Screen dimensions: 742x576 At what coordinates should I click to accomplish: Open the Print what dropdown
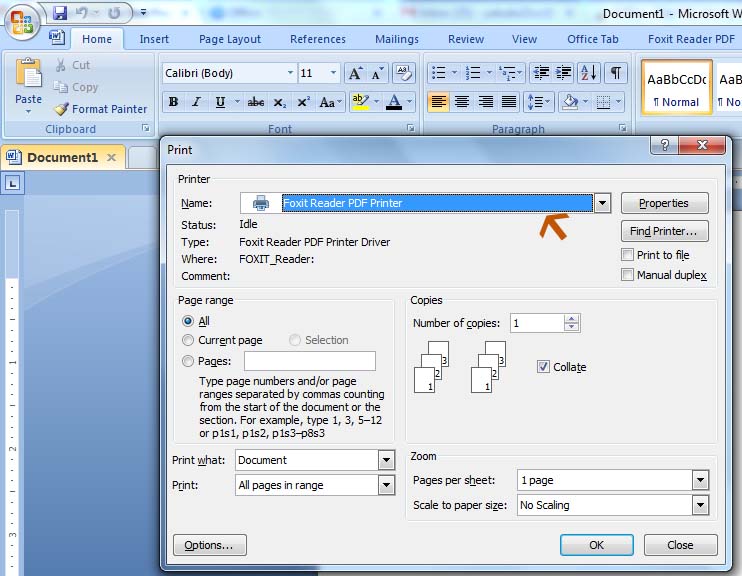pos(386,460)
